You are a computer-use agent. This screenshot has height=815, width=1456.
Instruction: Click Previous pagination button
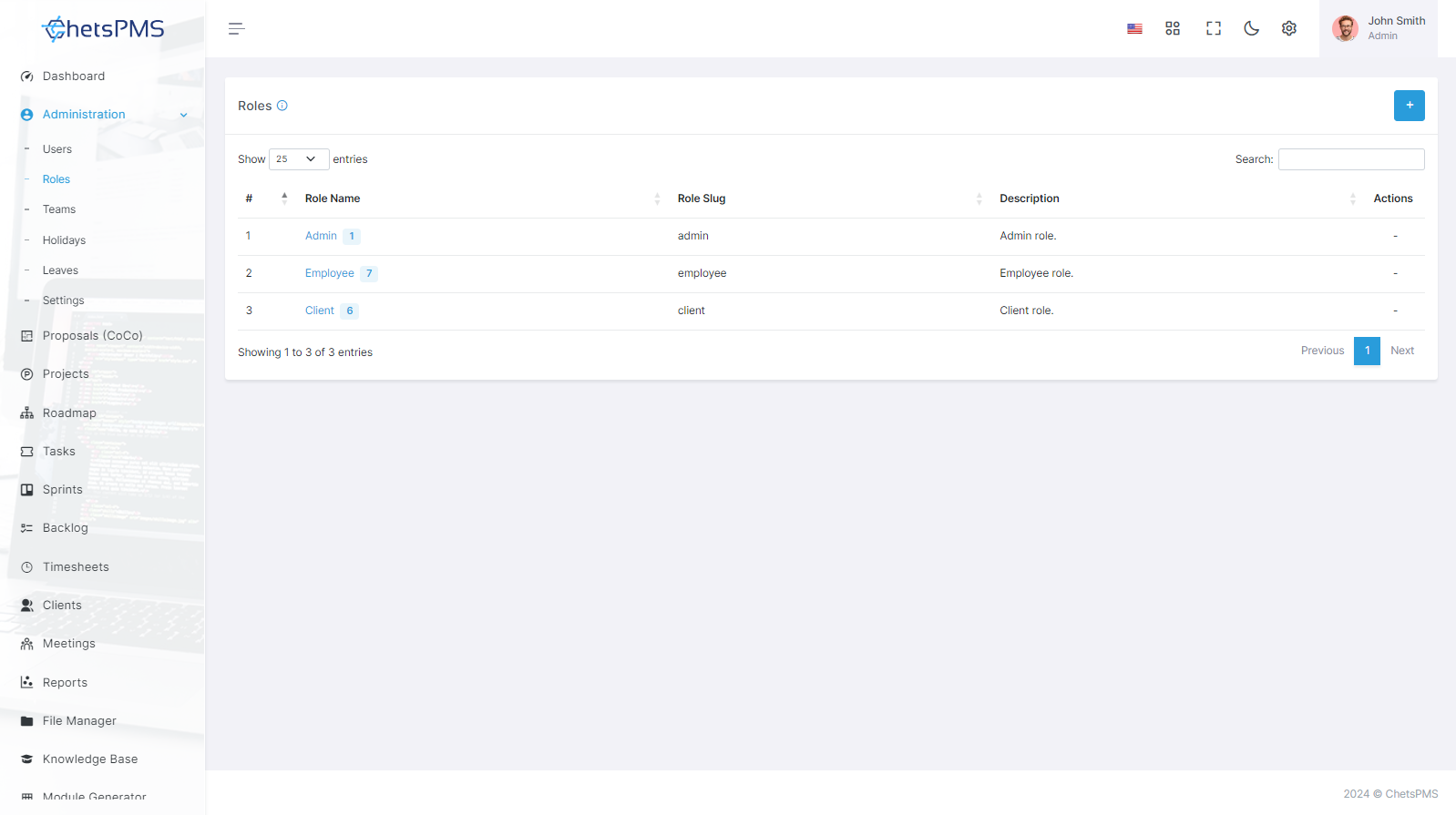1322,351
